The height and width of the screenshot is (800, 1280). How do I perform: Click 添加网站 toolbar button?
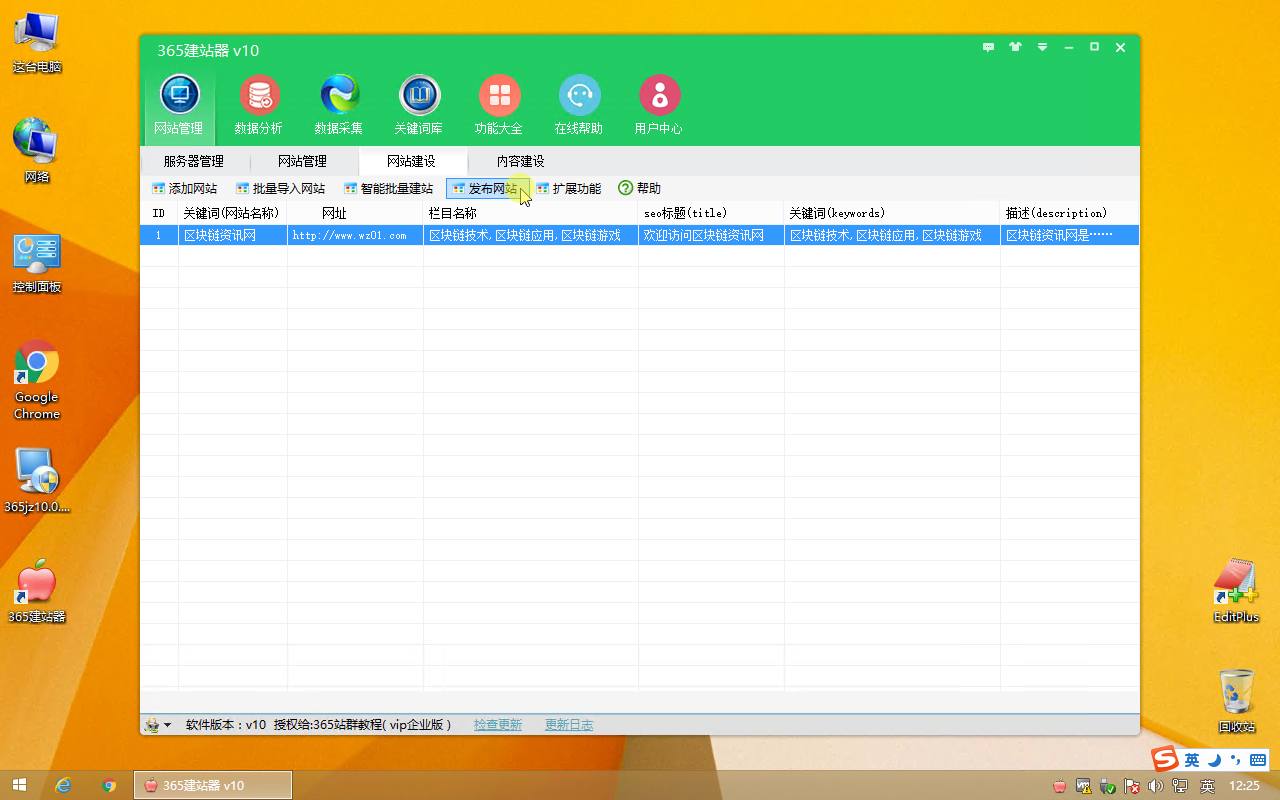click(x=184, y=188)
